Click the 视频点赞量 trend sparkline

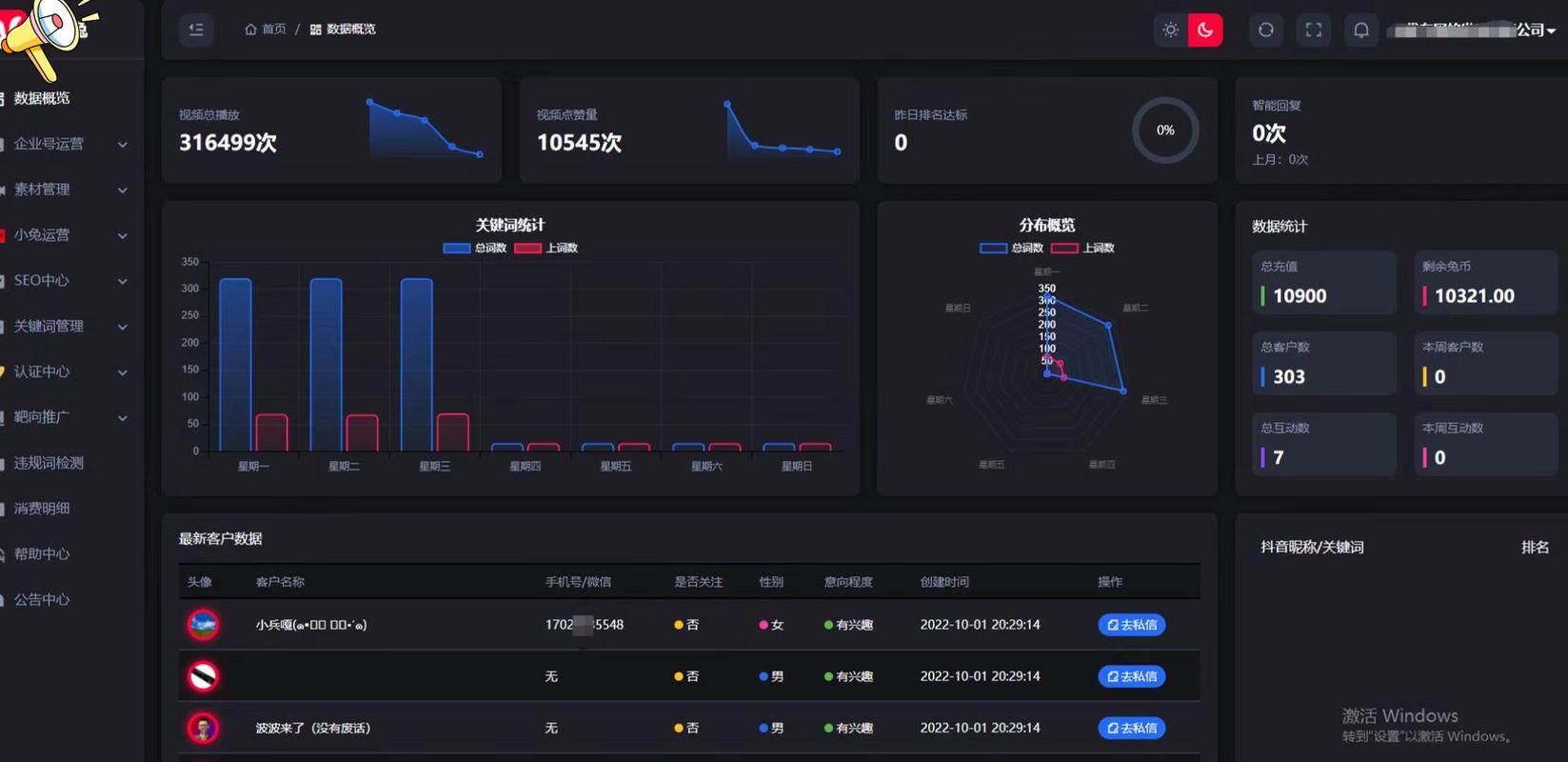click(783, 128)
